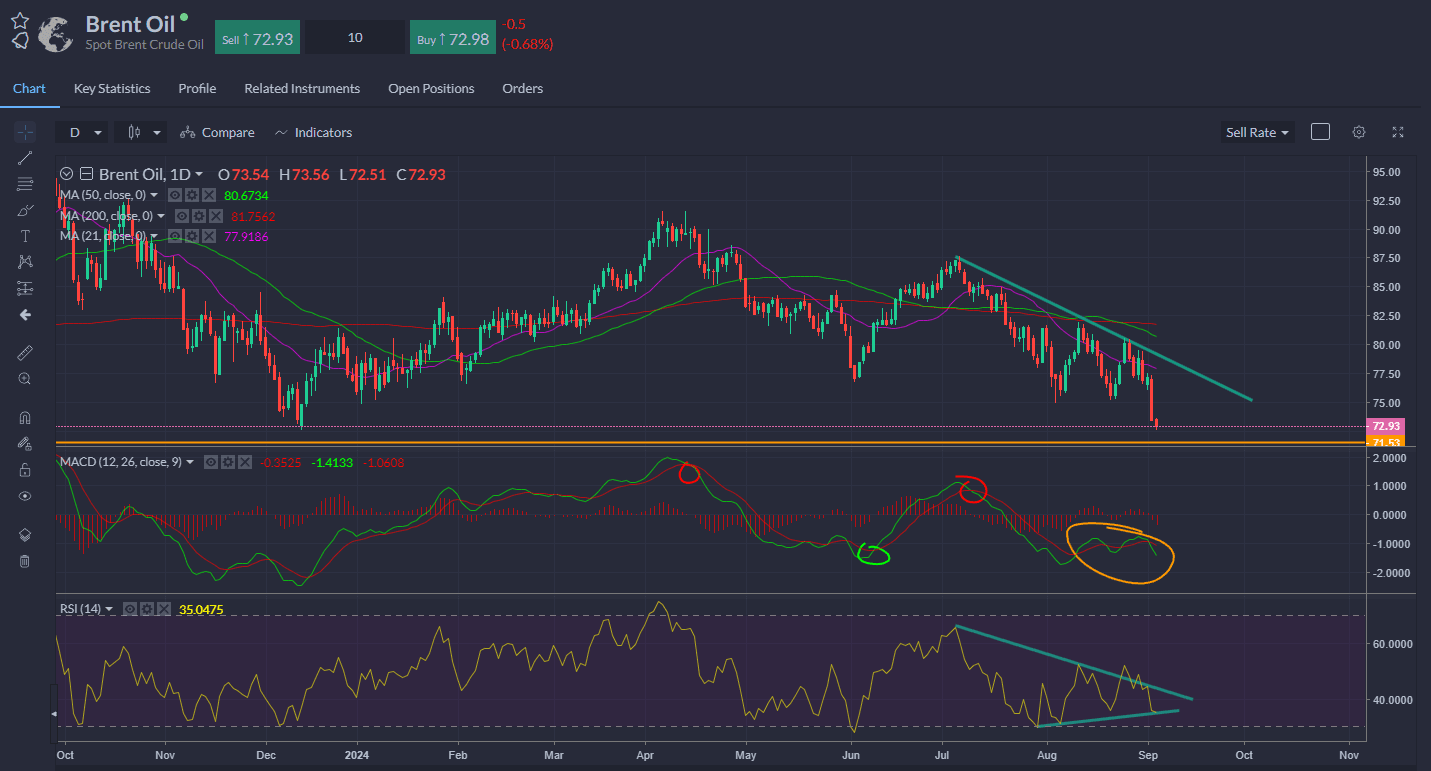1431x771 pixels.
Task: Enable the magnet snap mode
Action: point(25,417)
